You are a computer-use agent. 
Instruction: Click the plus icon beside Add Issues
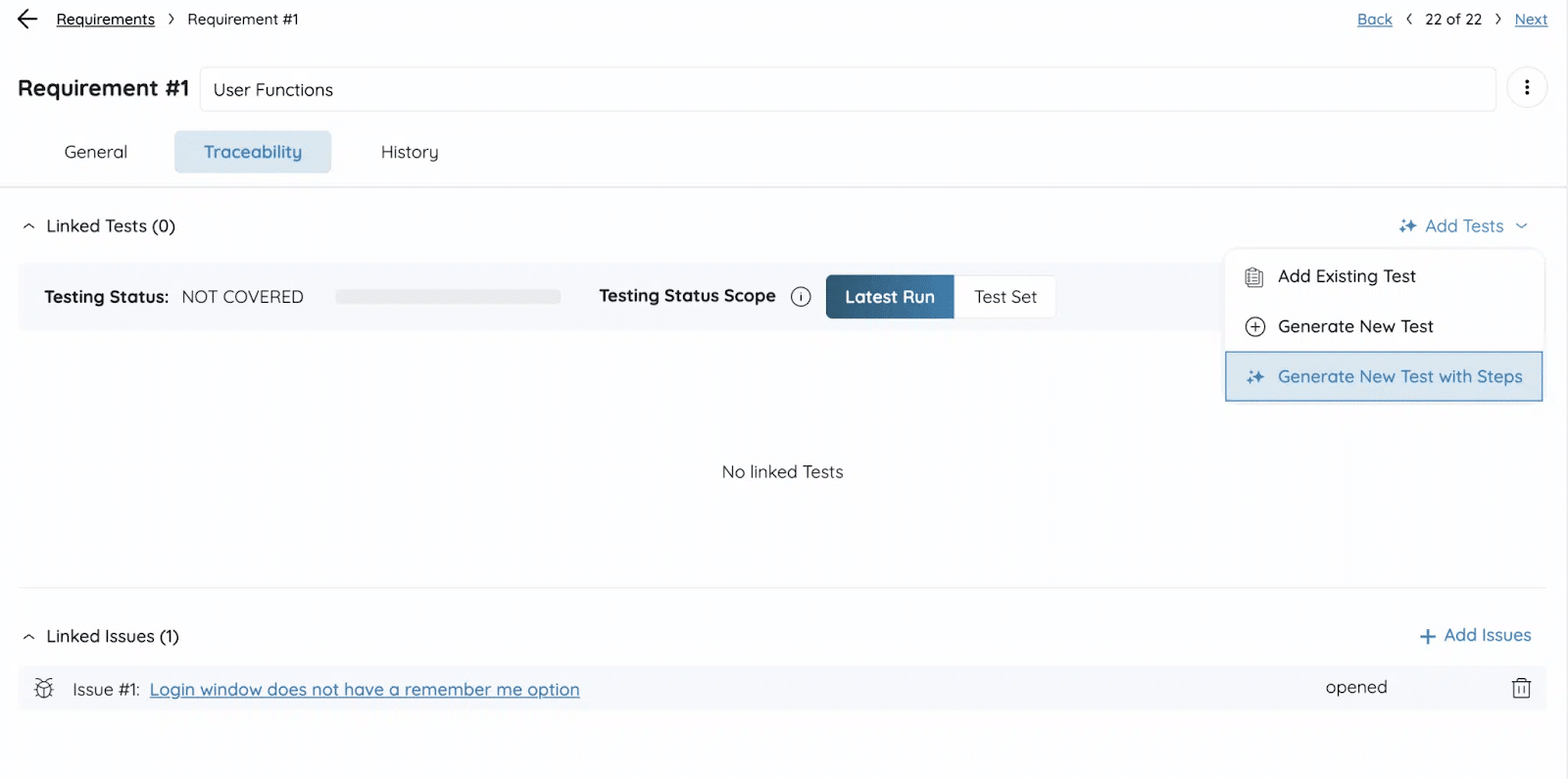pos(1427,636)
